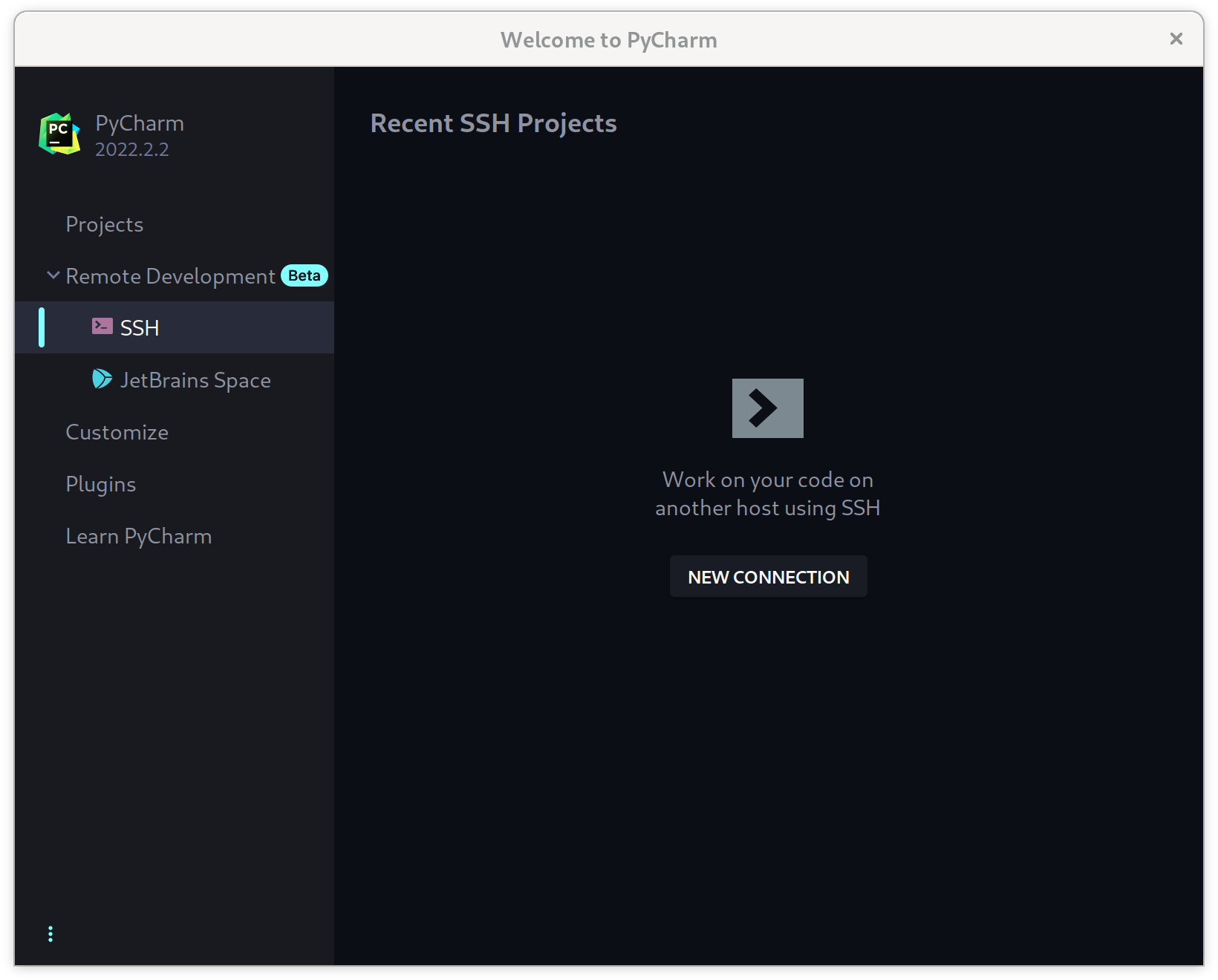Open JetBrains Space from the sidebar
Viewport: 1218px width, 980px height.
click(x=196, y=379)
